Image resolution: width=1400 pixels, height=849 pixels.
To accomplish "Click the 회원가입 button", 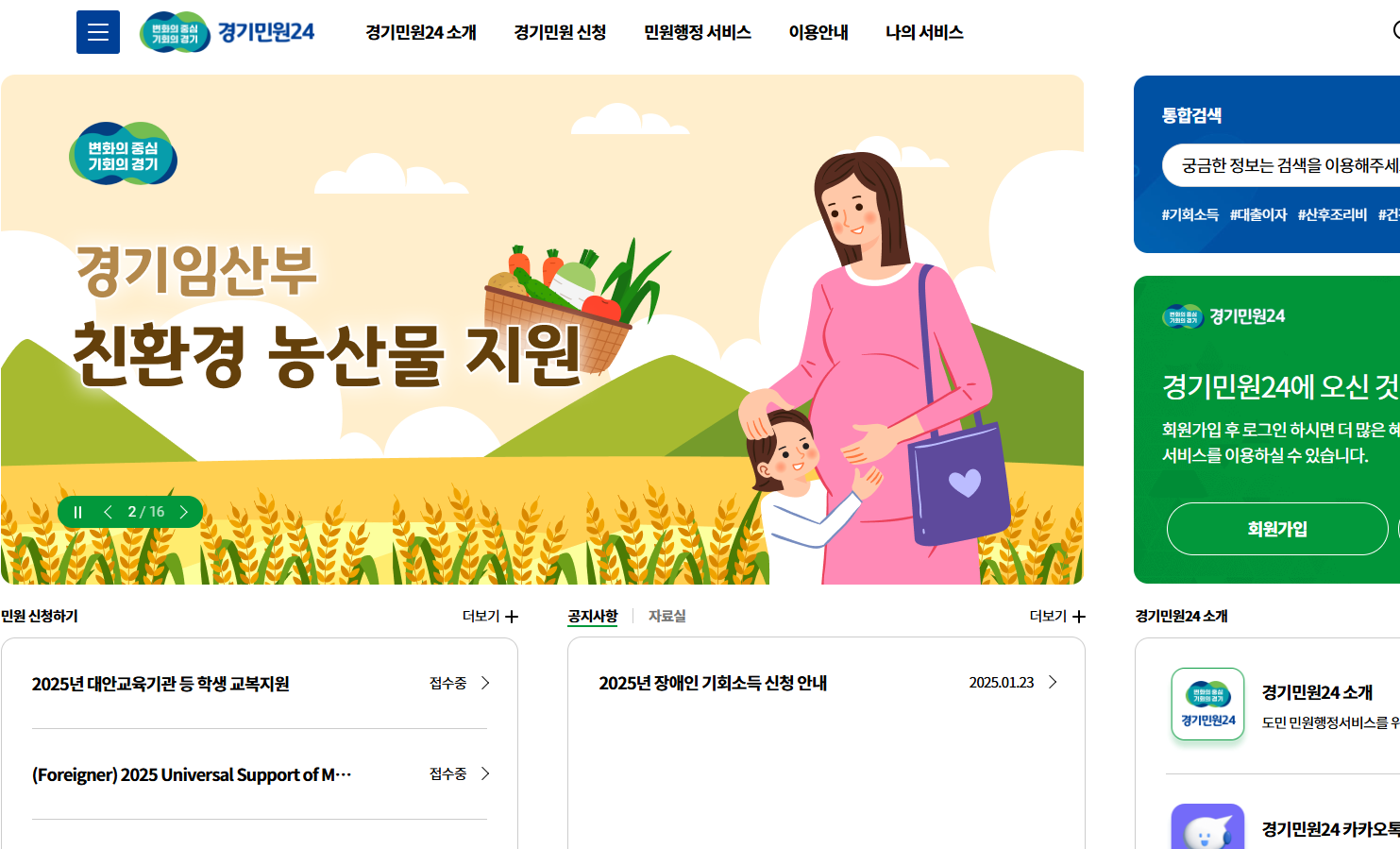I will click(1277, 529).
